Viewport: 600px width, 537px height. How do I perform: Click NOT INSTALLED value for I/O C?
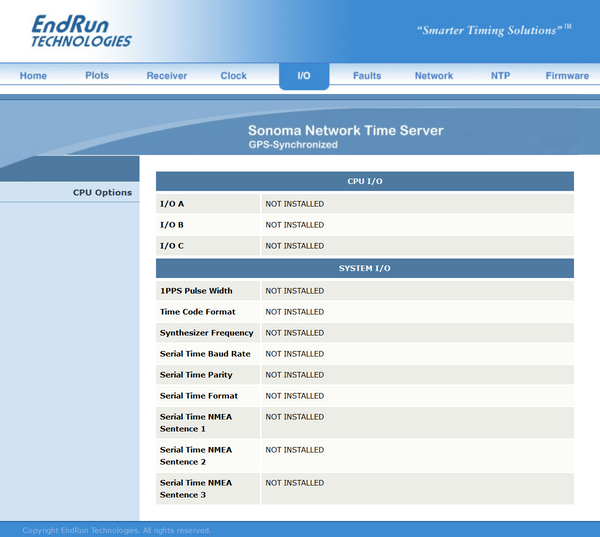pos(295,246)
